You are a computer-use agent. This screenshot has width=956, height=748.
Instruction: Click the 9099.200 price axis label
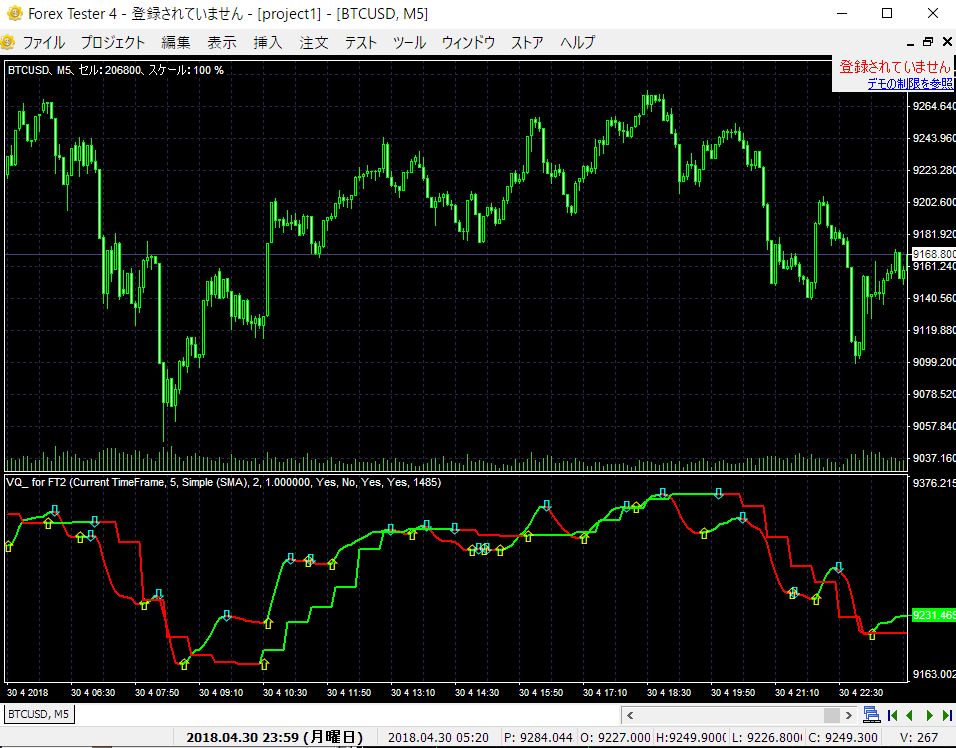click(933, 362)
